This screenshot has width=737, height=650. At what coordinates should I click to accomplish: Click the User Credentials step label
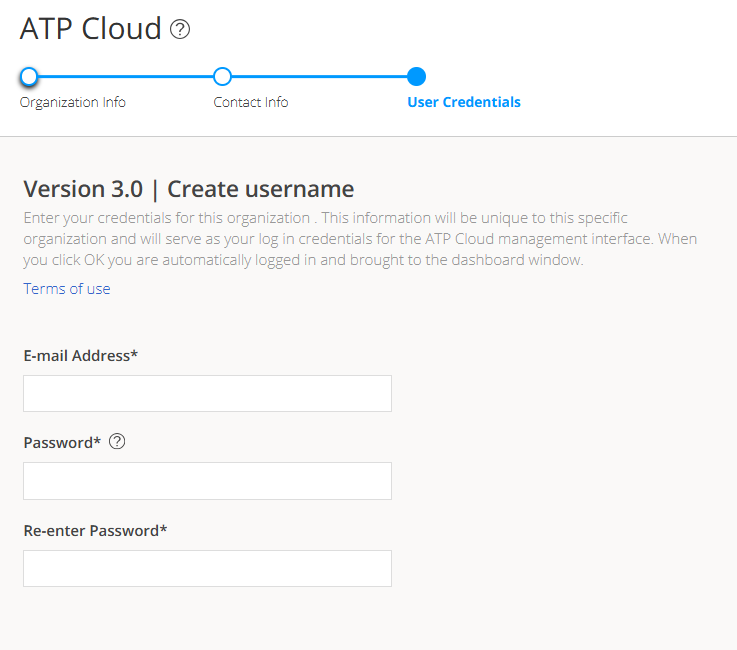[x=464, y=102]
